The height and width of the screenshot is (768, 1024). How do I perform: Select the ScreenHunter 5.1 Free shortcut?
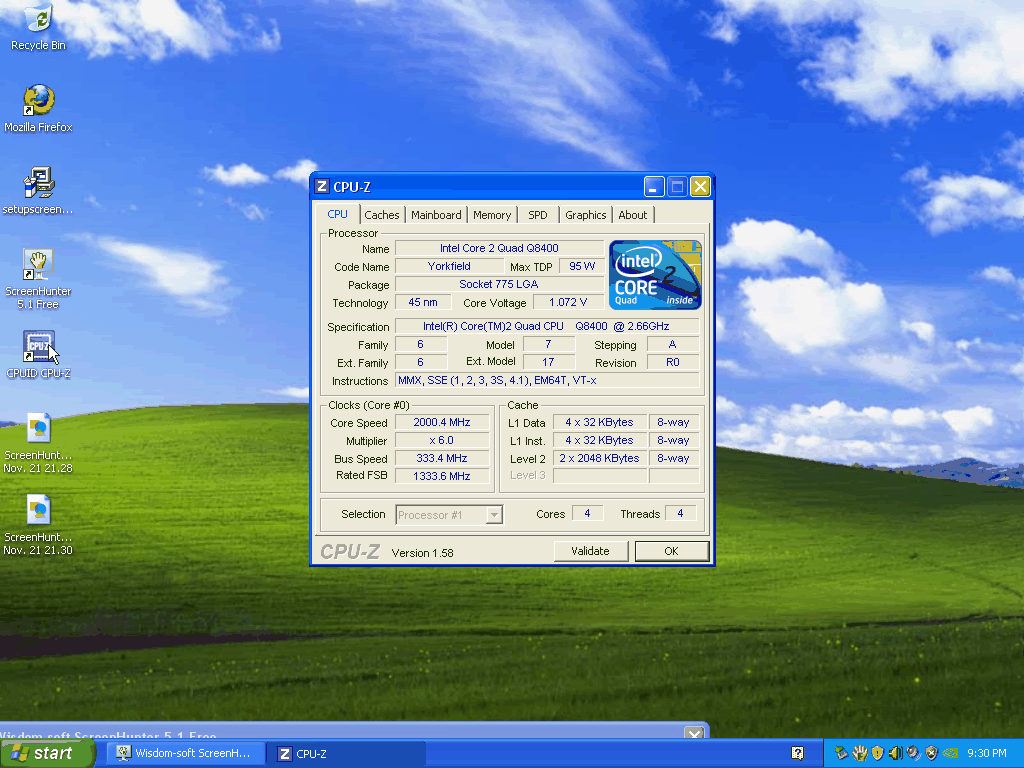coord(38,279)
